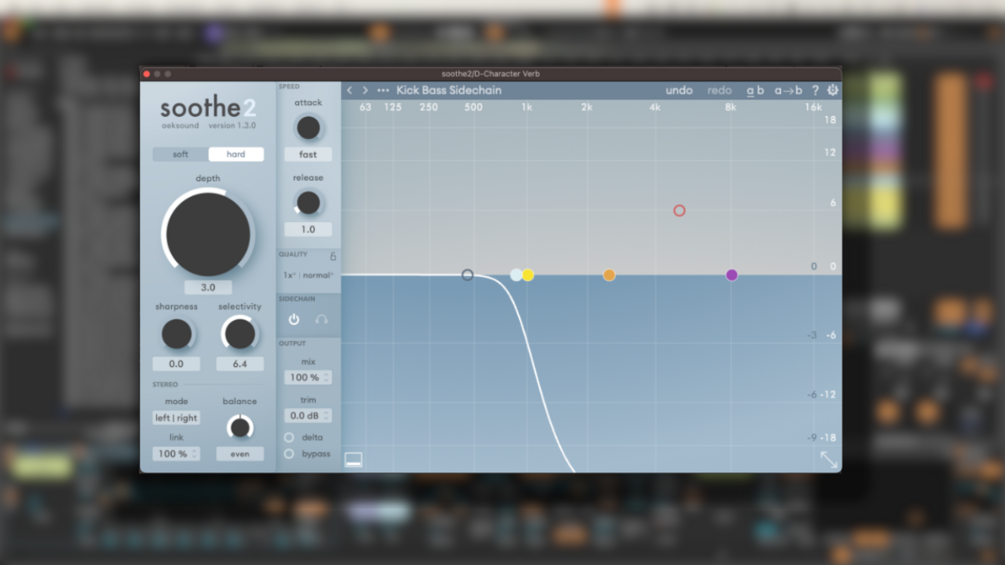This screenshot has width=1005, height=565.
Task: Select the high-cut filter node
Action: (x=467, y=275)
